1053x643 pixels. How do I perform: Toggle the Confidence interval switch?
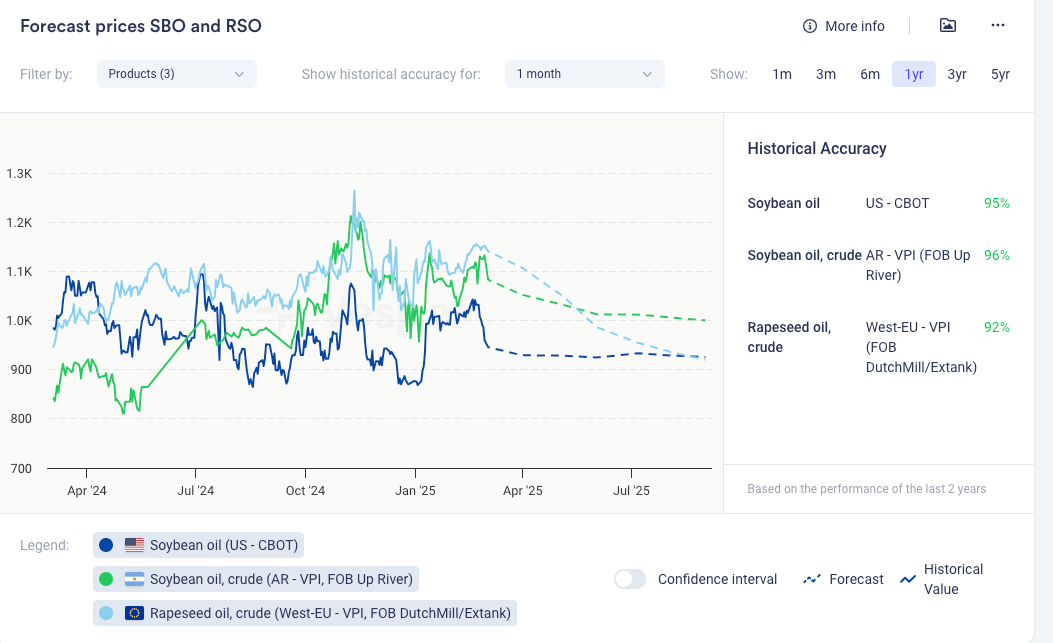(x=630, y=579)
